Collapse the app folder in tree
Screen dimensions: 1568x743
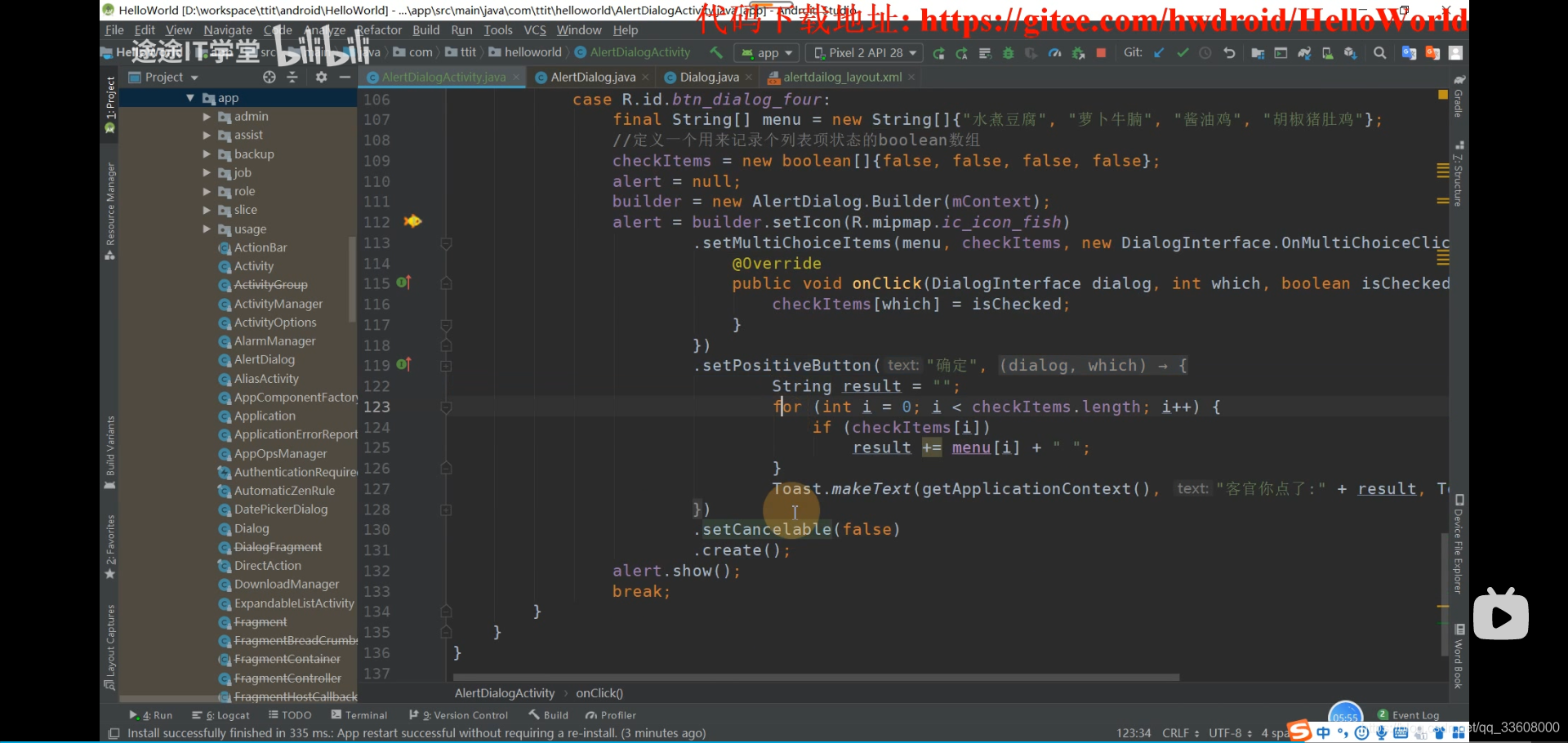click(190, 98)
